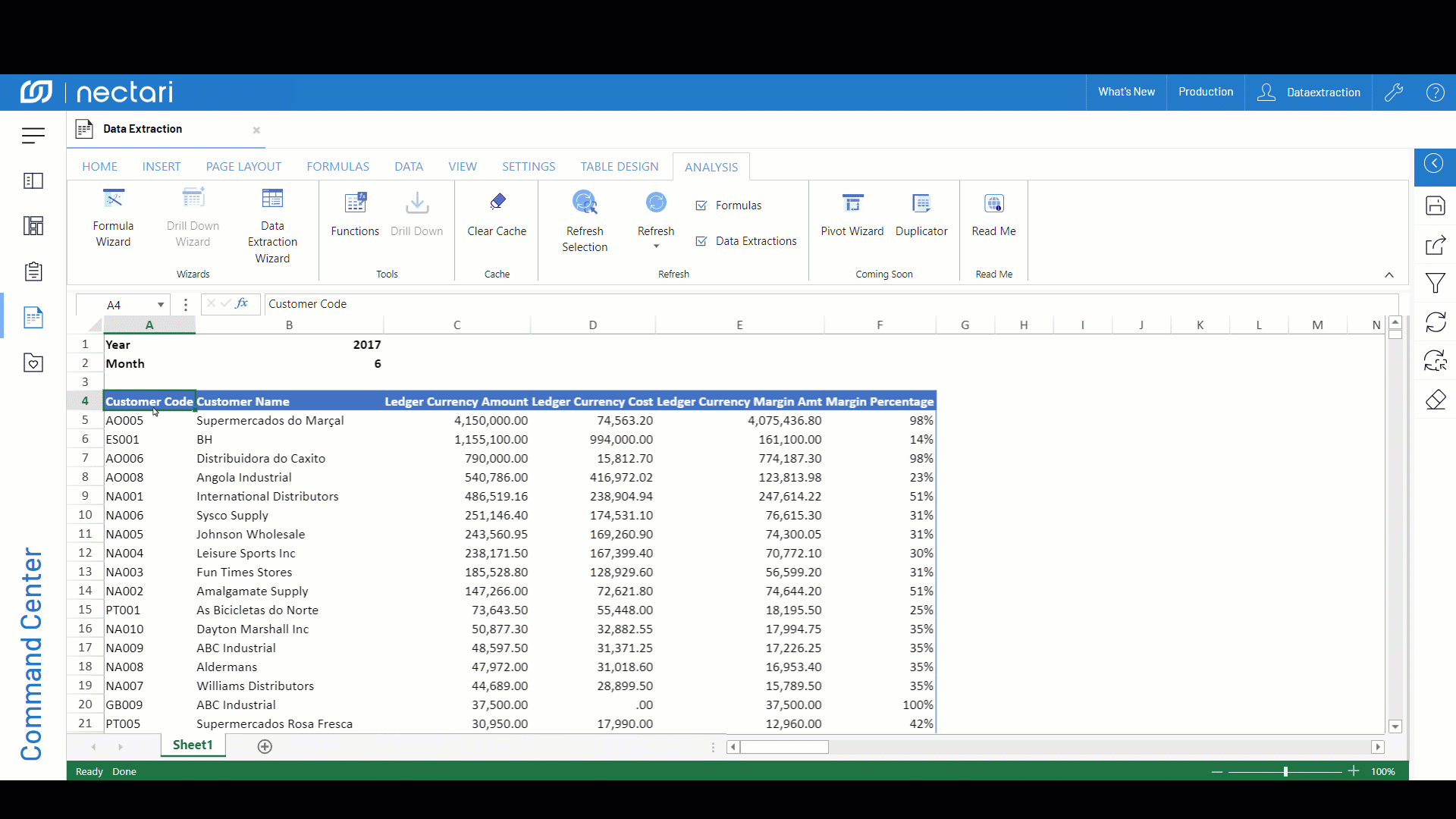The height and width of the screenshot is (819, 1456).
Task: Click the zoom-in plus button
Action: pos(1354,771)
